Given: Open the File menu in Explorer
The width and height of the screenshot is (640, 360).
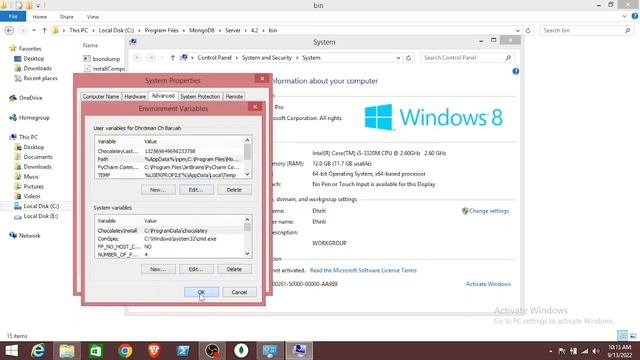Looking at the screenshot, I should 13,16.
